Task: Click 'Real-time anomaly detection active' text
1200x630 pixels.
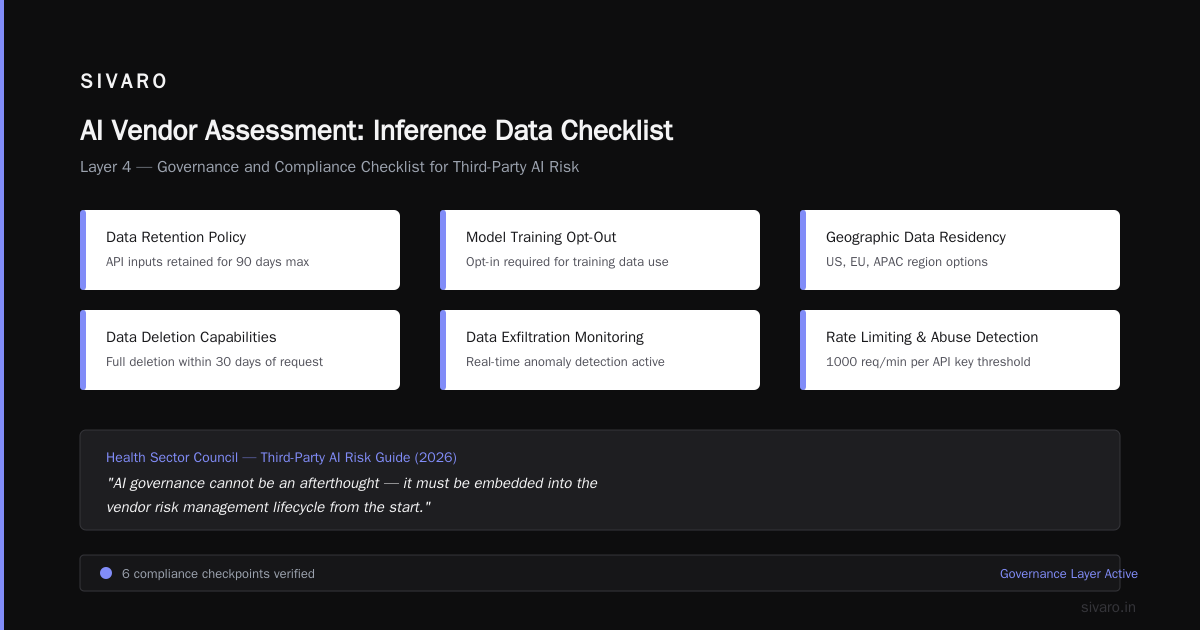Action: coord(565,362)
